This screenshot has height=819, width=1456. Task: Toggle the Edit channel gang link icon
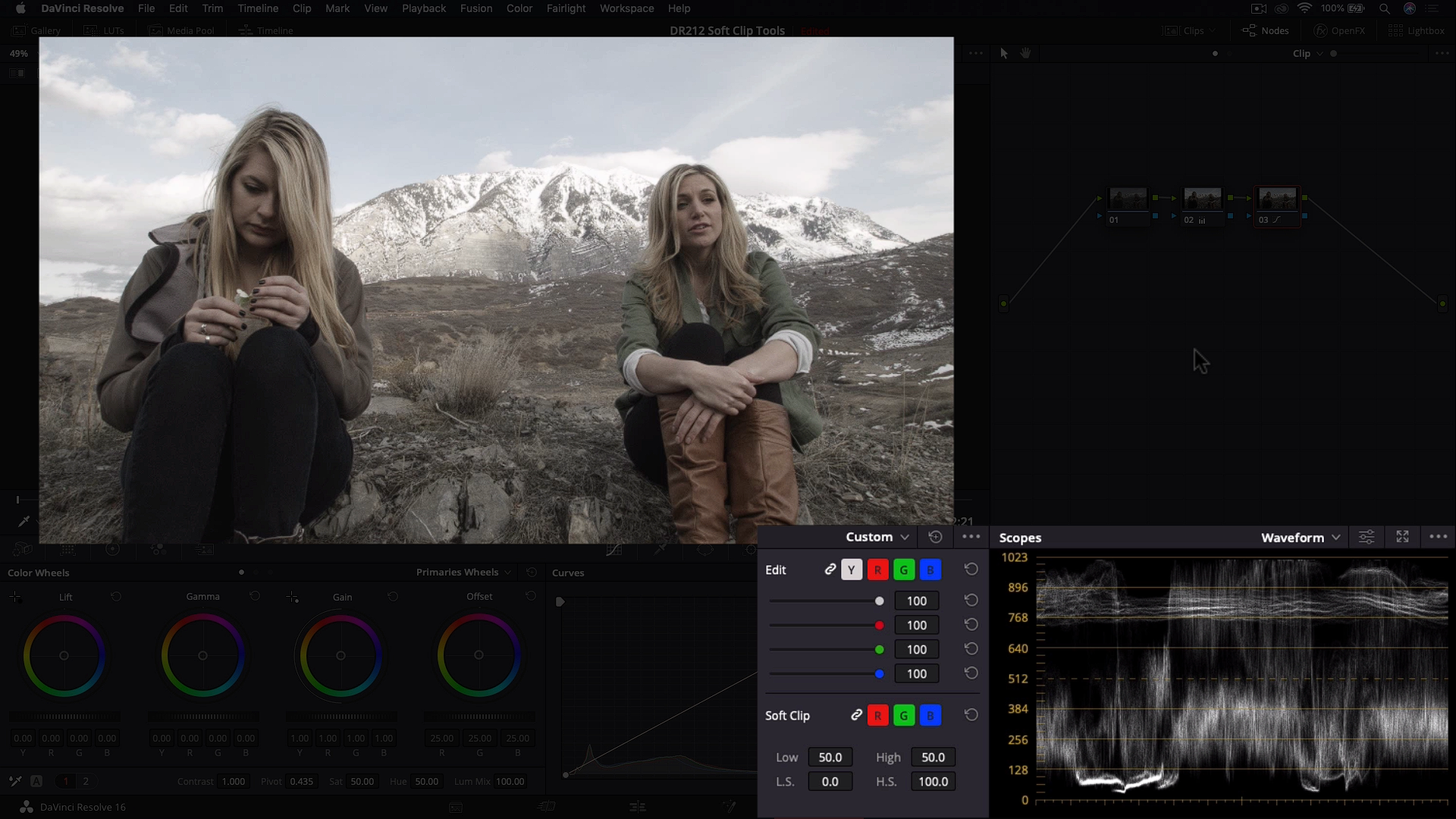tap(830, 569)
